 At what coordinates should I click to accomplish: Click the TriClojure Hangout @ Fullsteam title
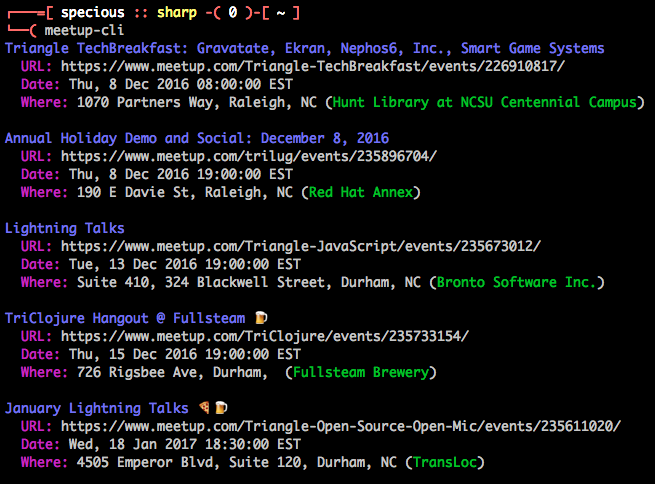[x=125, y=318]
